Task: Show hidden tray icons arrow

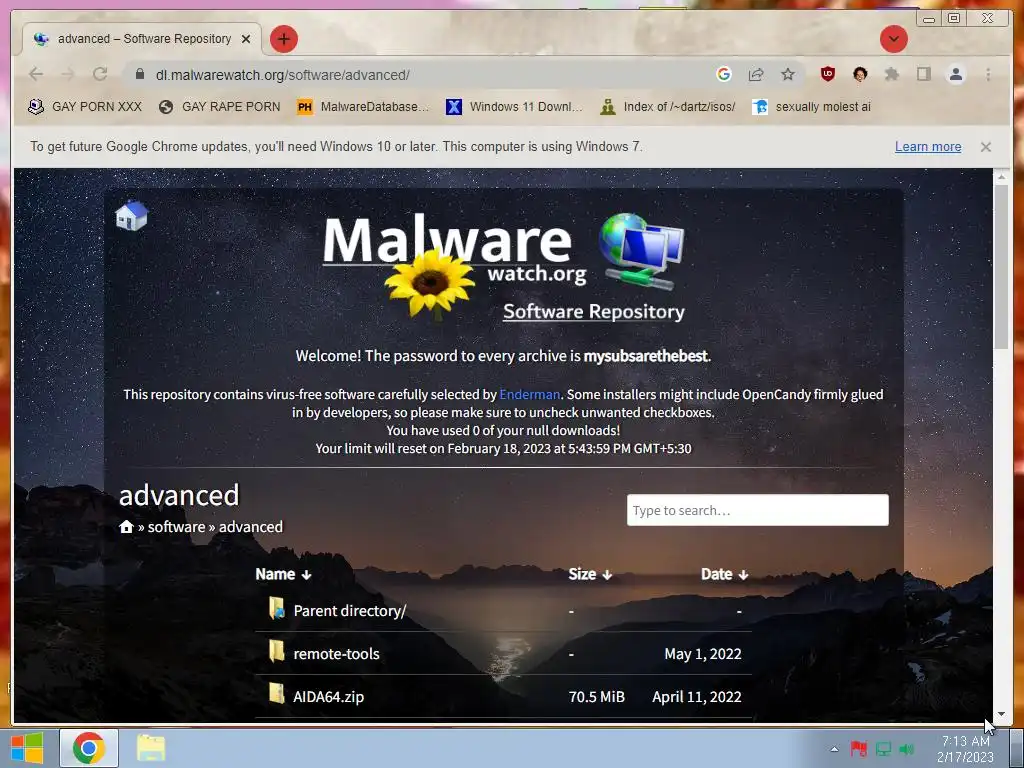Action: pyautogui.click(x=834, y=749)
